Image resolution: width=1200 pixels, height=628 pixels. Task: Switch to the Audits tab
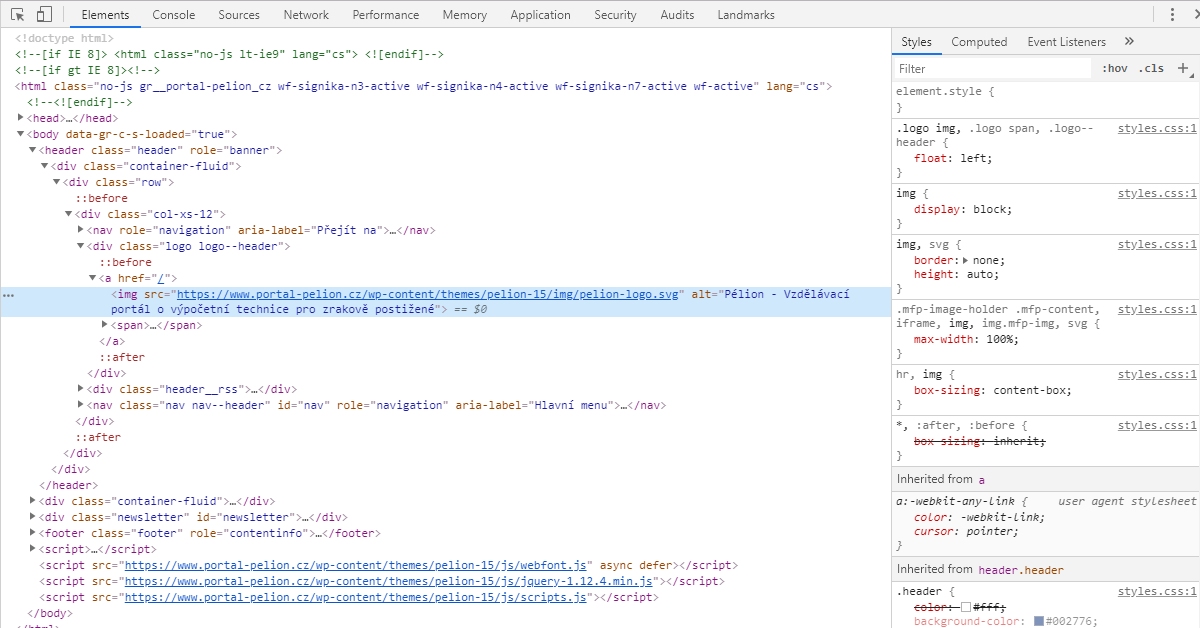pyautogui.click(x=677, y=15)
